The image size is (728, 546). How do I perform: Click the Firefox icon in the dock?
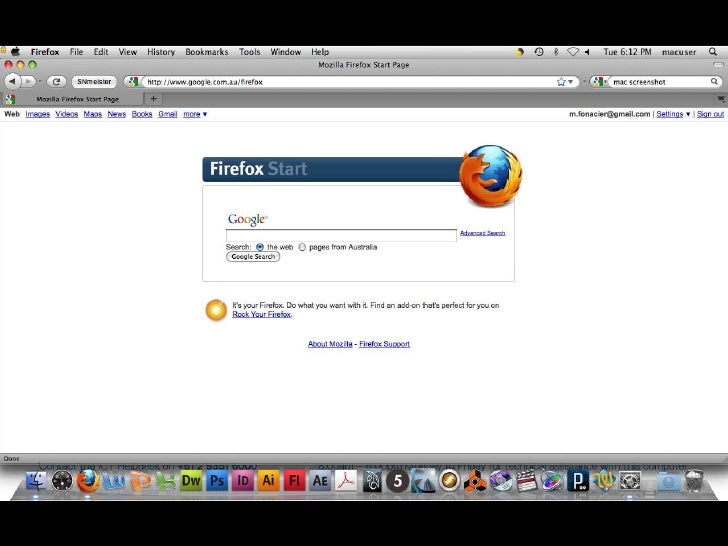click(x=88, y=481)
